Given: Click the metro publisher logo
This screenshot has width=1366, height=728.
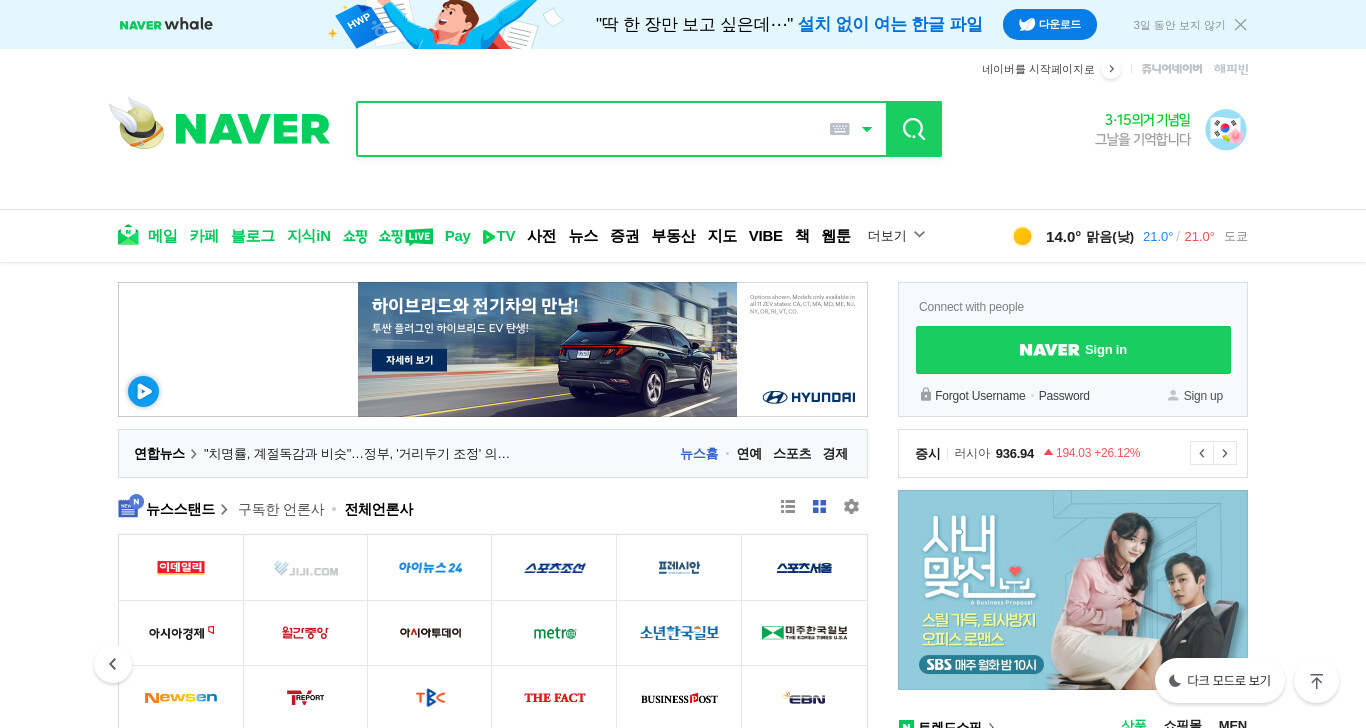Looking at the screenshot, I should [x=554, y=633].
